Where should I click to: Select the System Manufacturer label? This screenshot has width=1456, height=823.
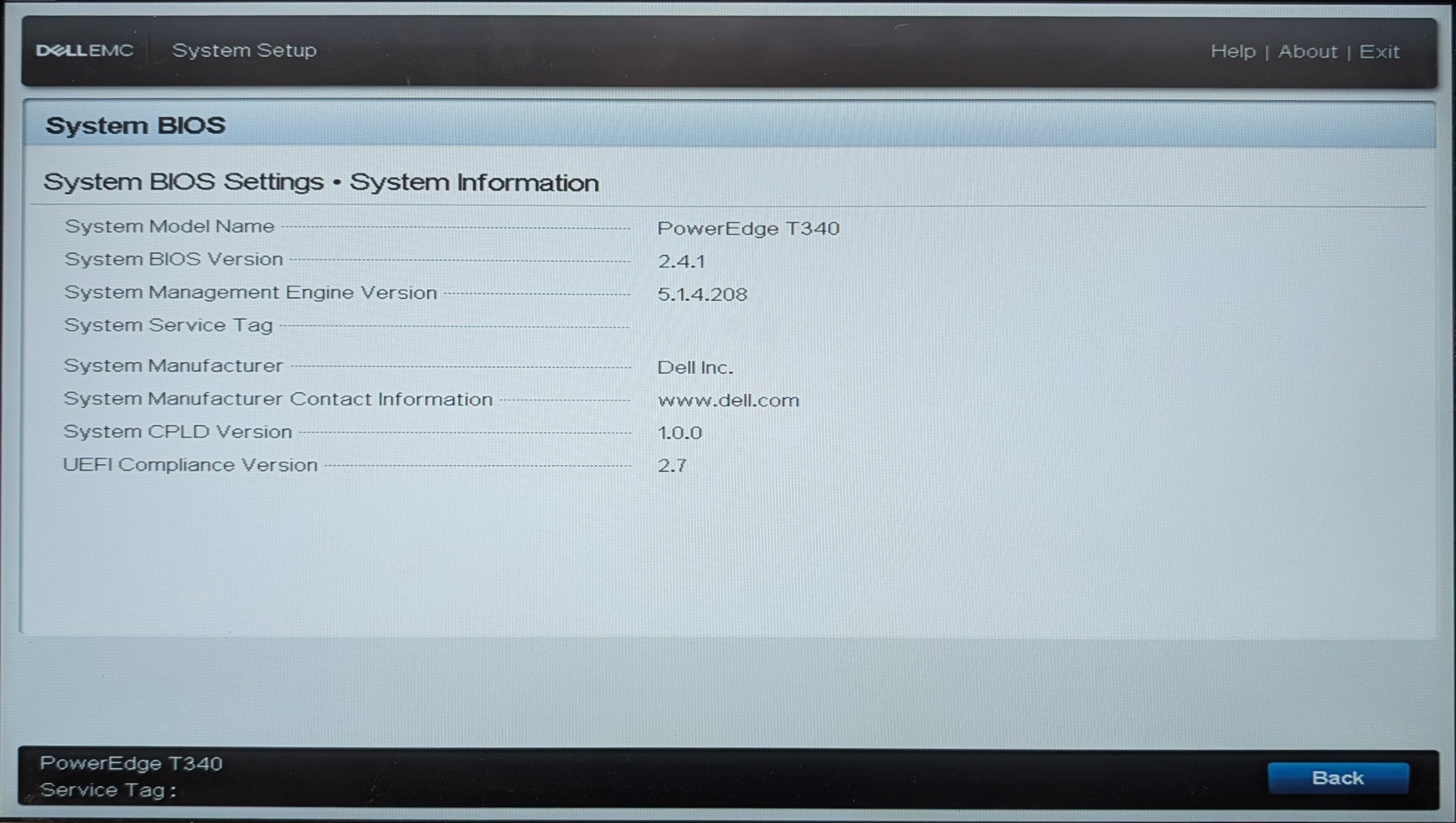pos(174,366)
